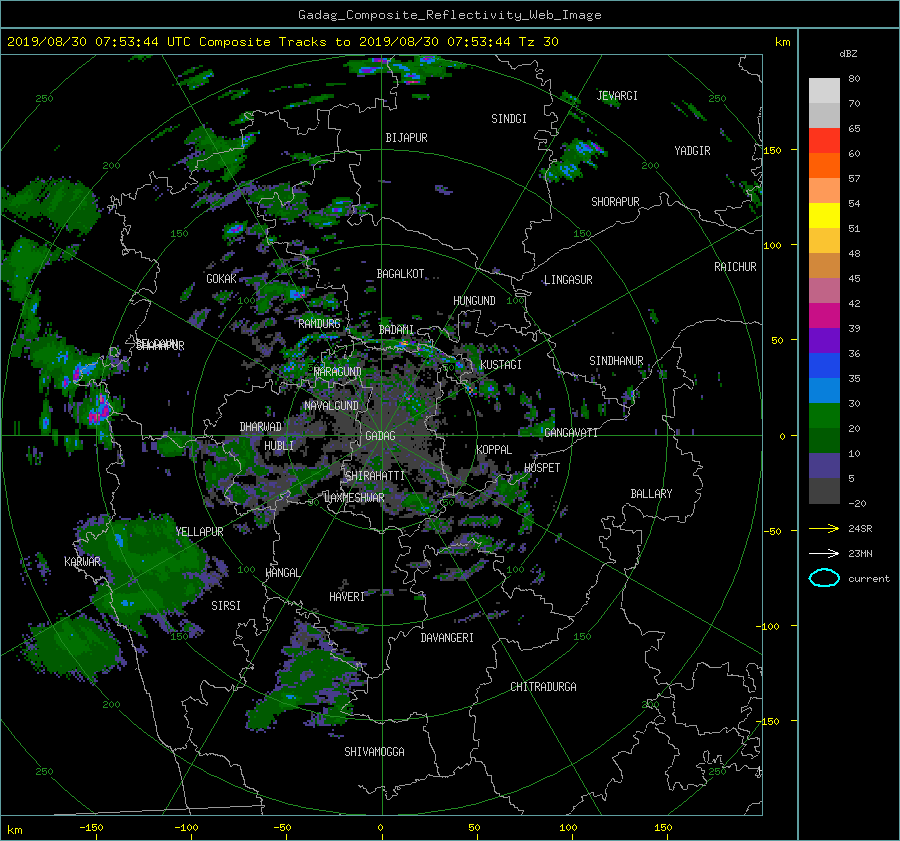The height and width of the screenshot is (841, 900).
Task: Click the GOKAK city label
Action: pyautogui.click(x=222, y=278)
